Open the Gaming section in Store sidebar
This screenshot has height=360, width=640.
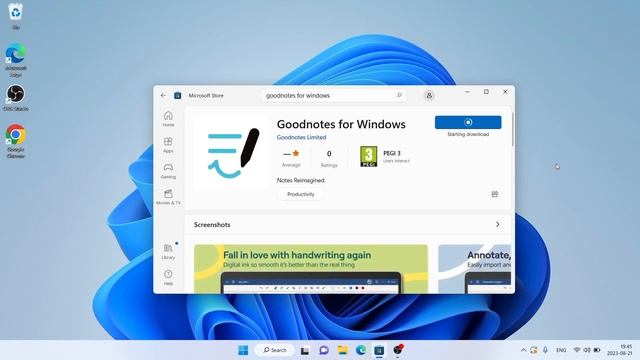click(168, 171)
